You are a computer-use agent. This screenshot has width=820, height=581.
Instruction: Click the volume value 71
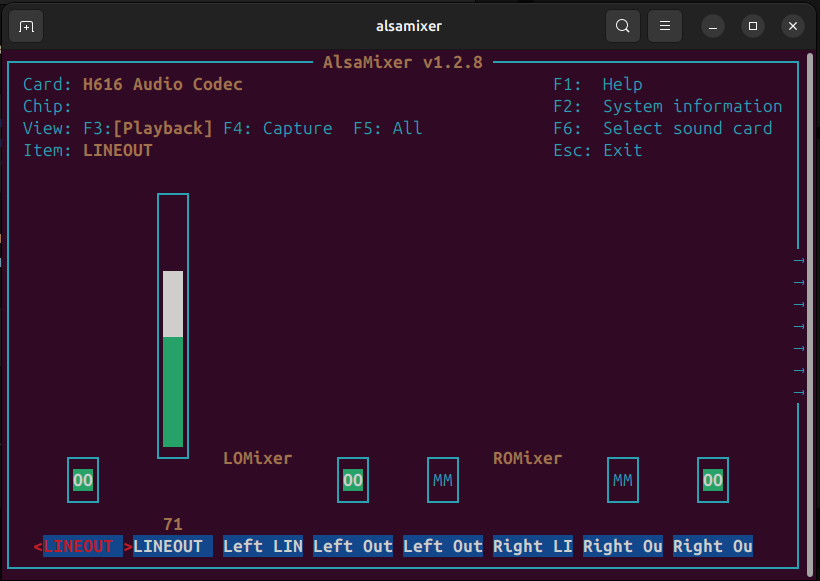click(x=173, y=524)
